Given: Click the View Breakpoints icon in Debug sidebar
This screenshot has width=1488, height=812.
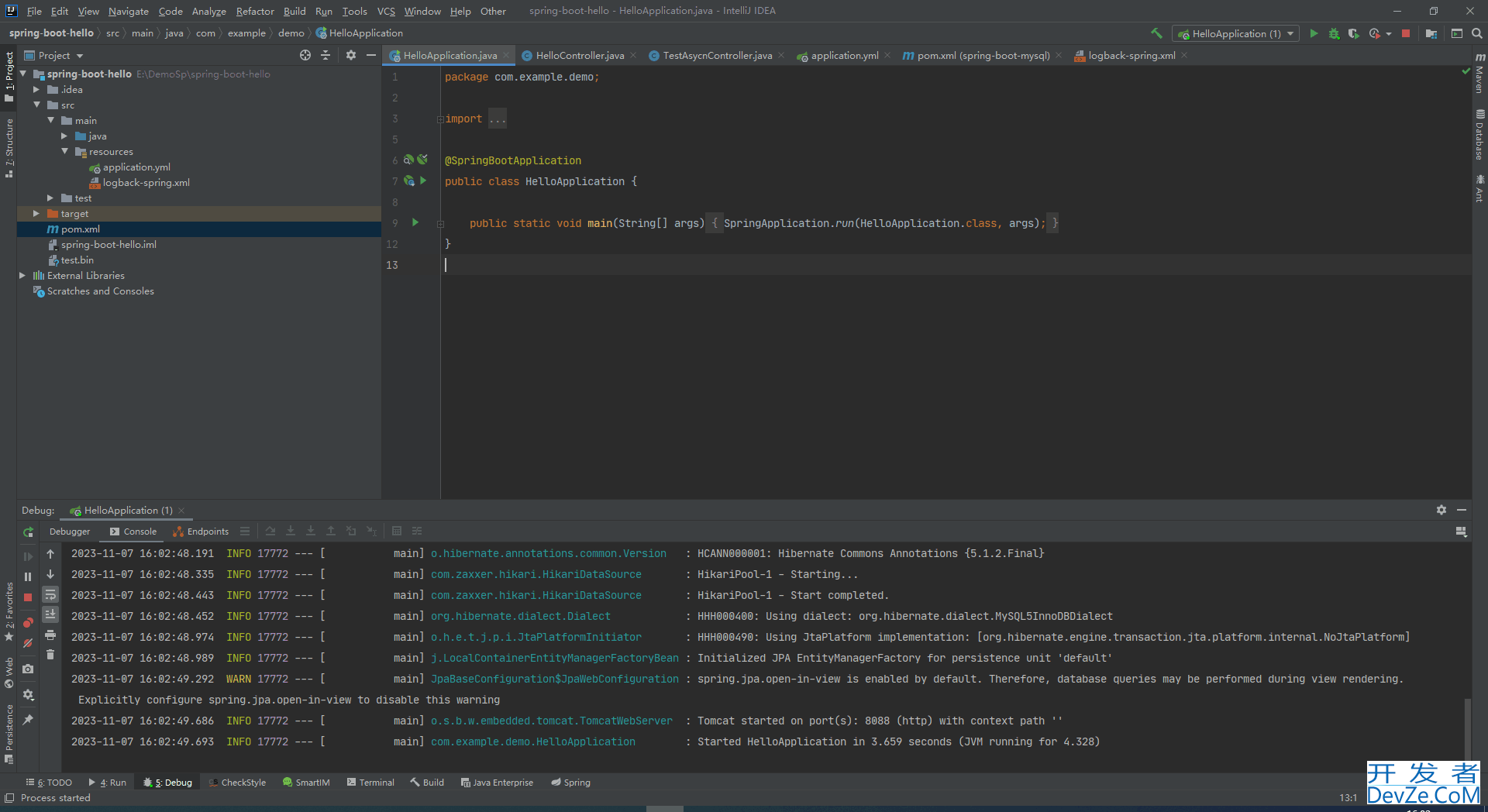Looking at the screenshot, I should [x=28, y=622].
